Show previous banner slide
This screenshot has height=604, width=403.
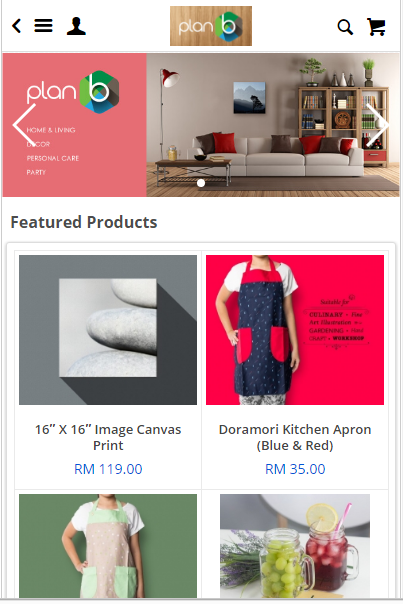pos(24,125)
